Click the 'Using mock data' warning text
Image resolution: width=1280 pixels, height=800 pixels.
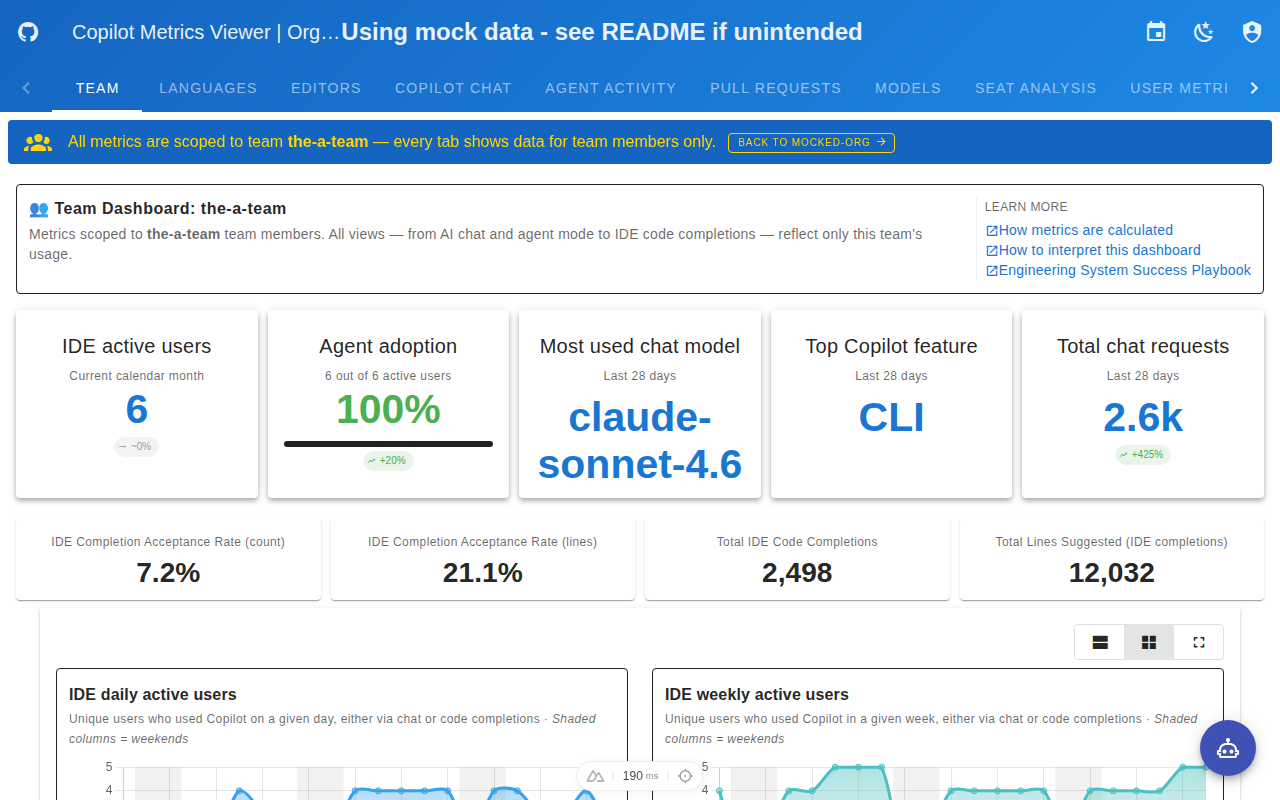coord(602,32)
